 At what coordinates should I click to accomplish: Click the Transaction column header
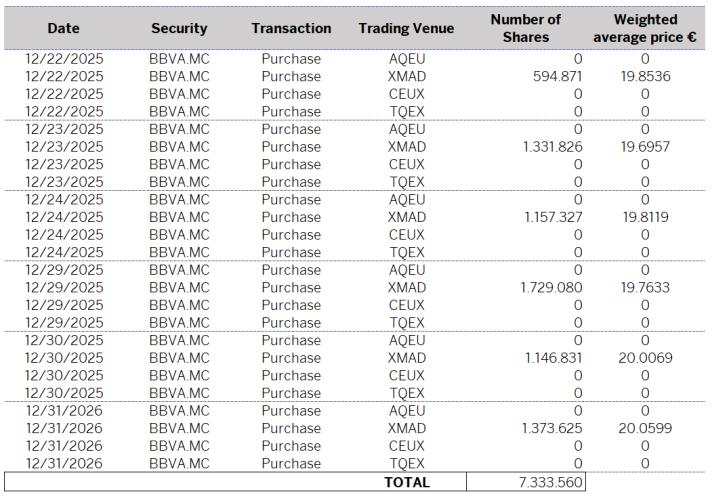click(291, 29)
